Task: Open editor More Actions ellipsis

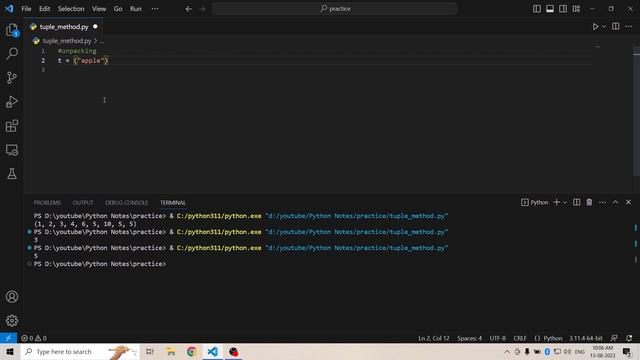Action: (628, 27)
